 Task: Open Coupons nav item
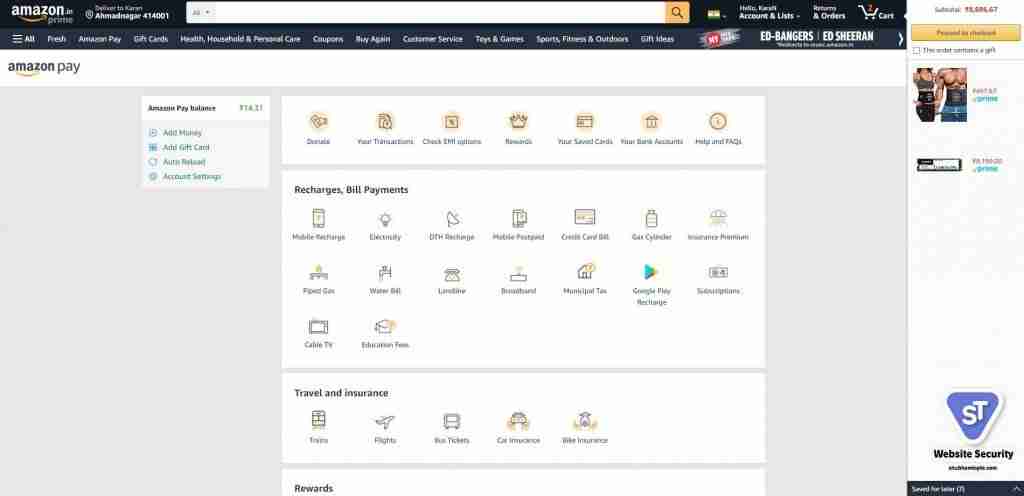[328, 39]
